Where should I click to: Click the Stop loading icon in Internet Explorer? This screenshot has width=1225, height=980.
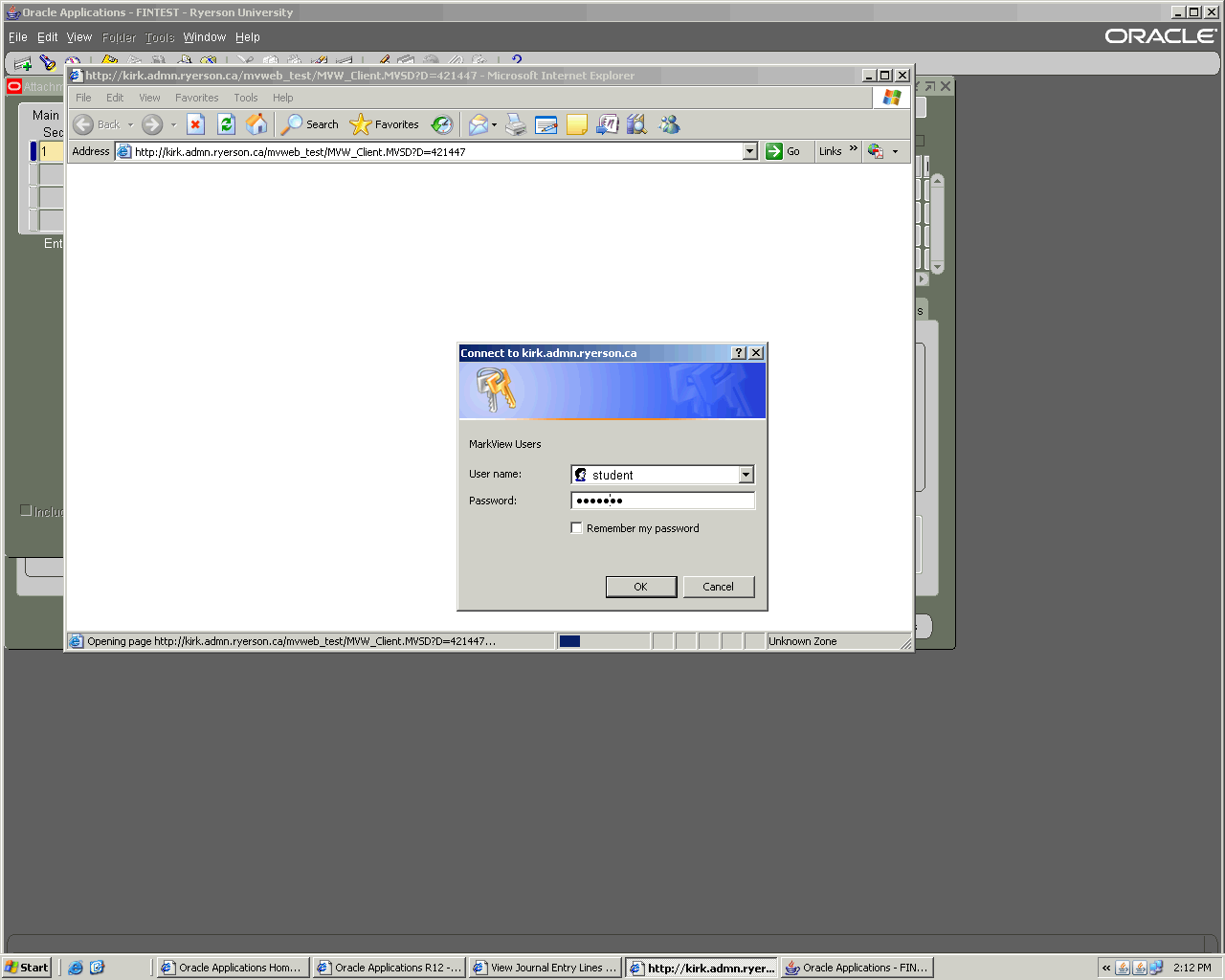click(195, 124)
